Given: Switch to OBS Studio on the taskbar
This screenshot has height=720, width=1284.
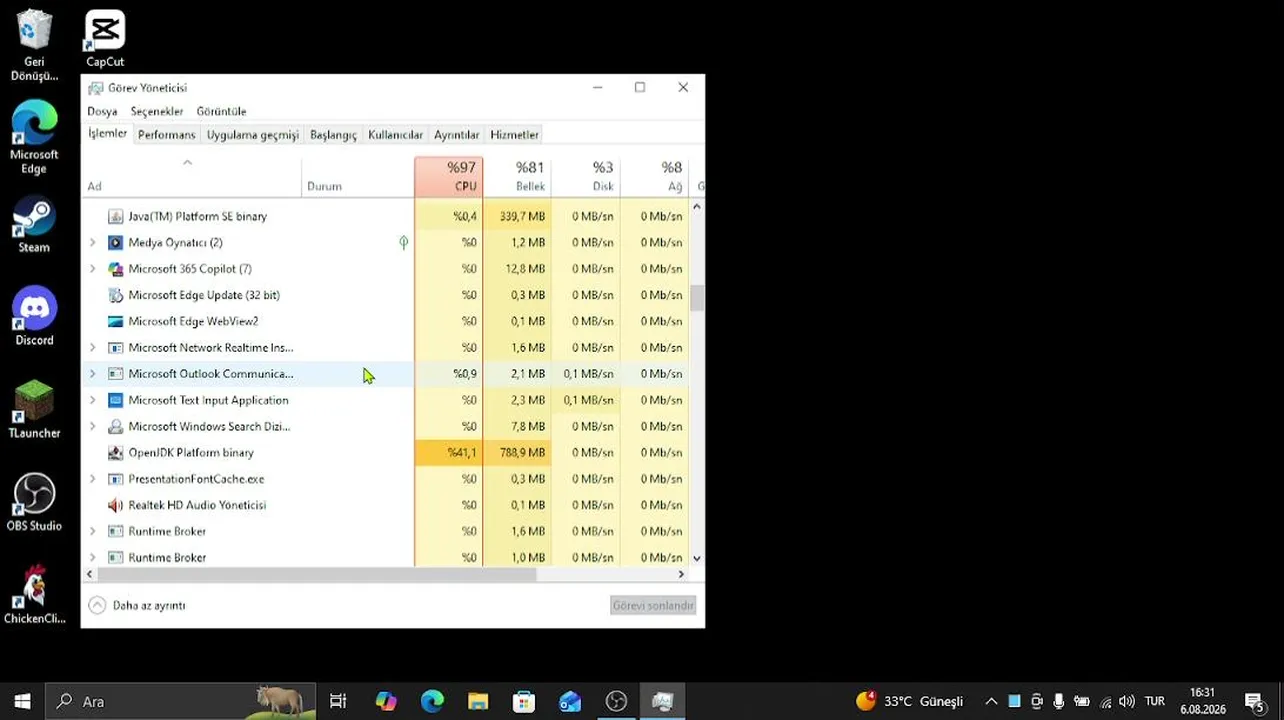Looking at the screenshot, I should click(x=616, y=701).
